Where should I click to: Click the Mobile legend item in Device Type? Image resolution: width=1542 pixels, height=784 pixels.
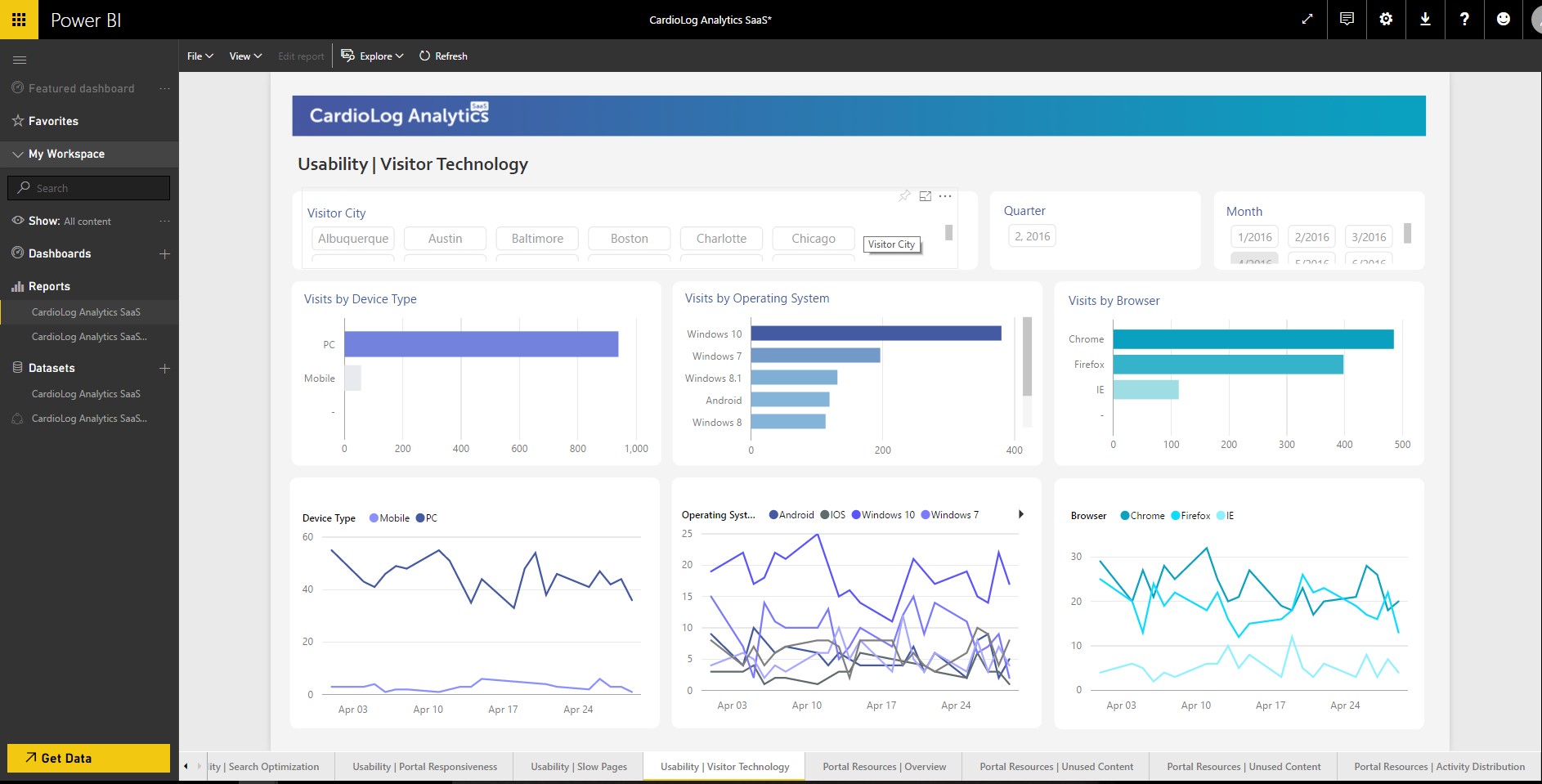click(389, 518)
